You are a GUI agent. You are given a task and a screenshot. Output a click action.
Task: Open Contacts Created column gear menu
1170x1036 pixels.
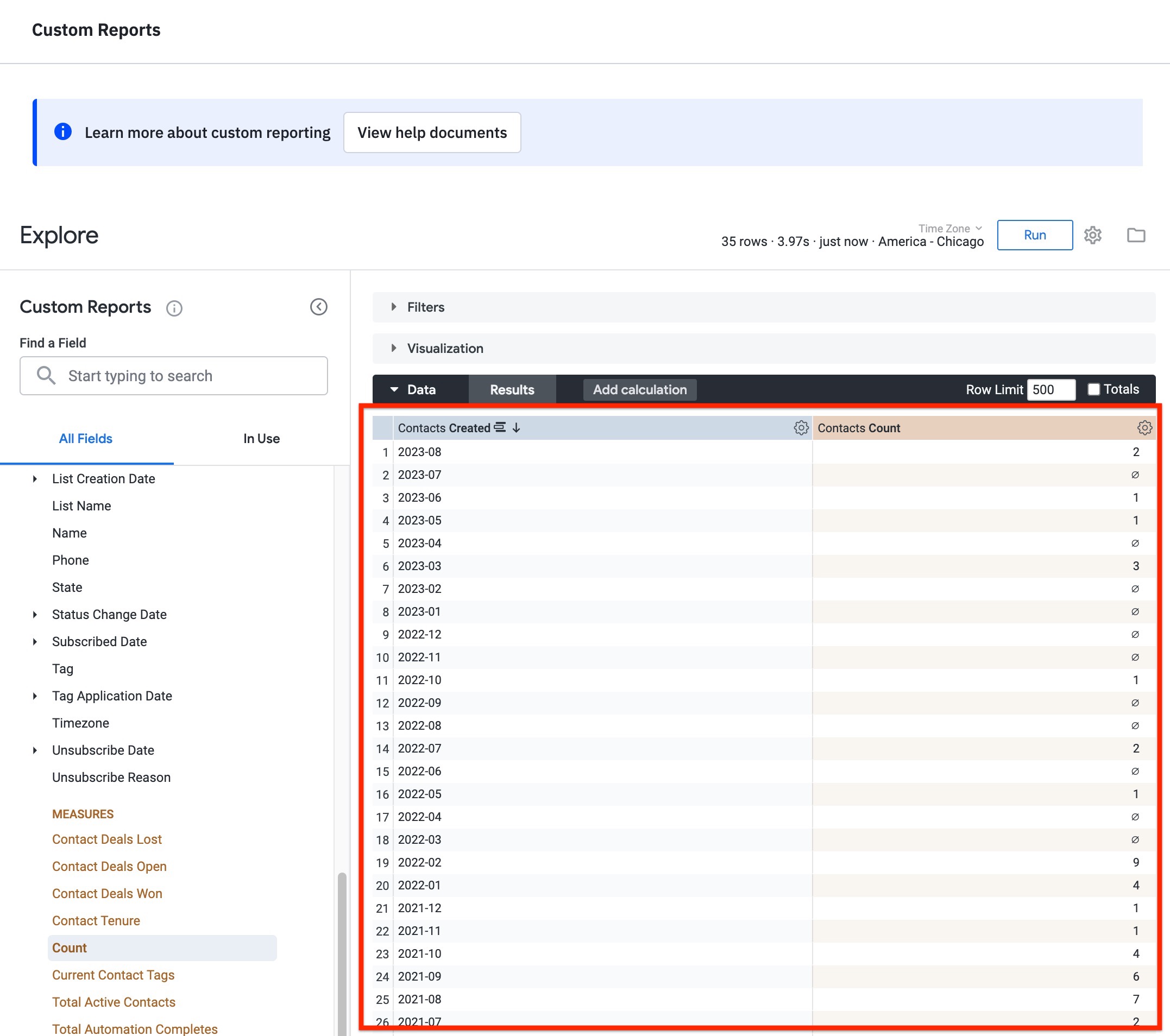[800, 428]
